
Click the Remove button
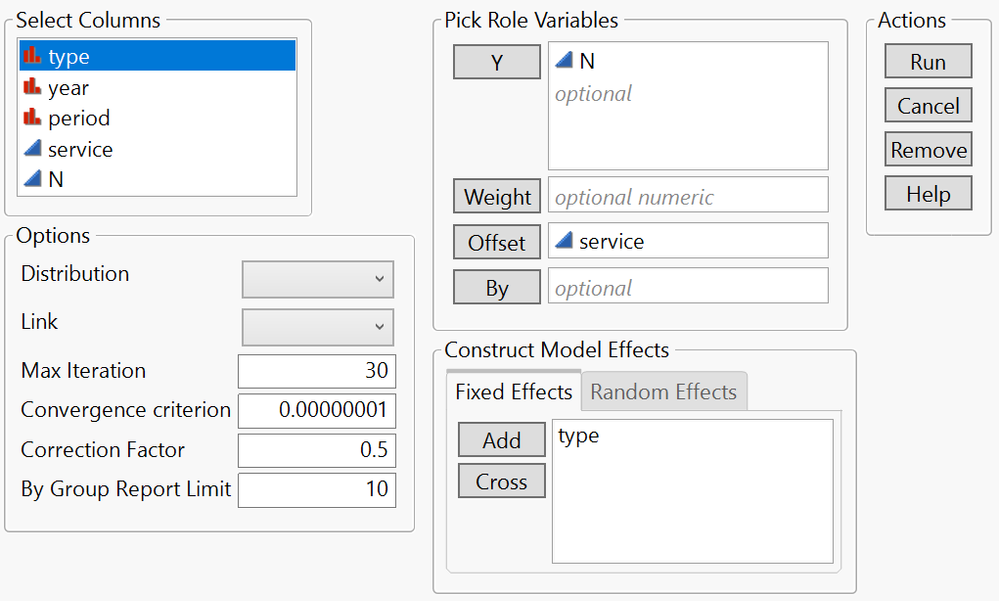[x=928, y=150]
